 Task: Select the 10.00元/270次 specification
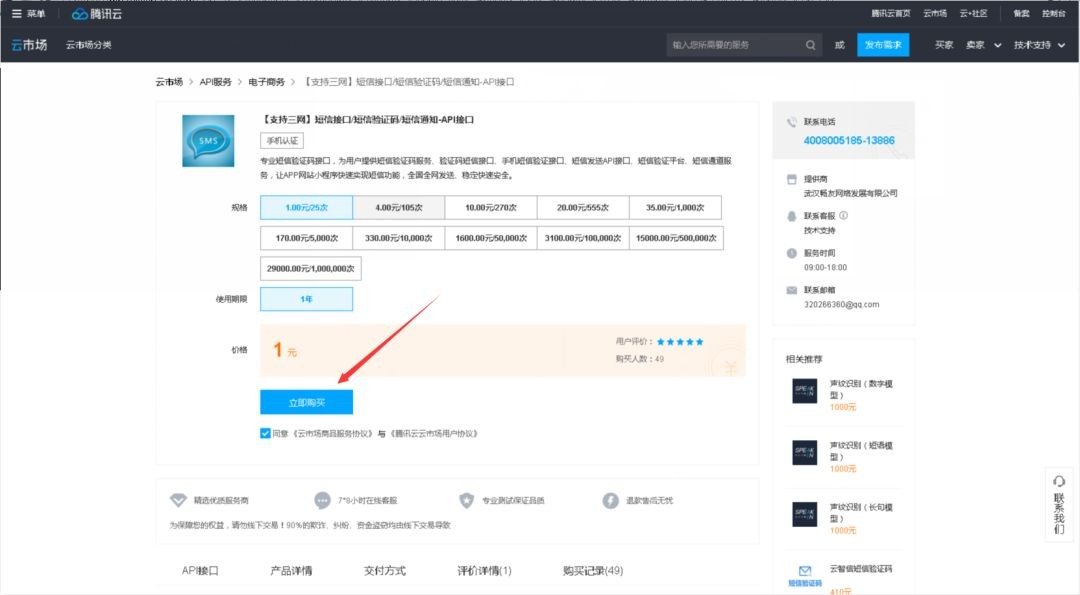click(x=491, y=207)
